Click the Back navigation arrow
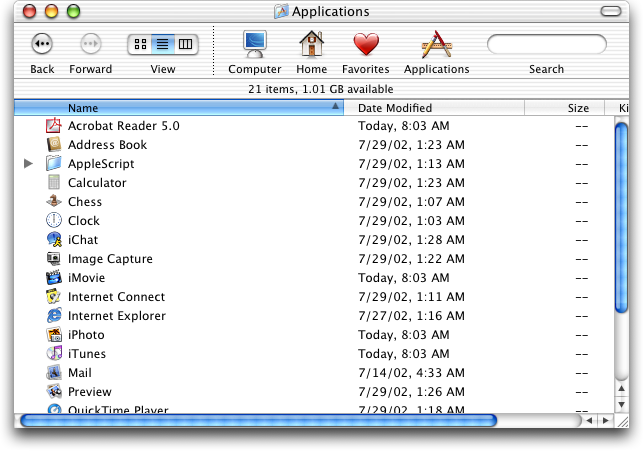This screenshot has width=643, height=451. pyautogui.click(x=42, y=45)
